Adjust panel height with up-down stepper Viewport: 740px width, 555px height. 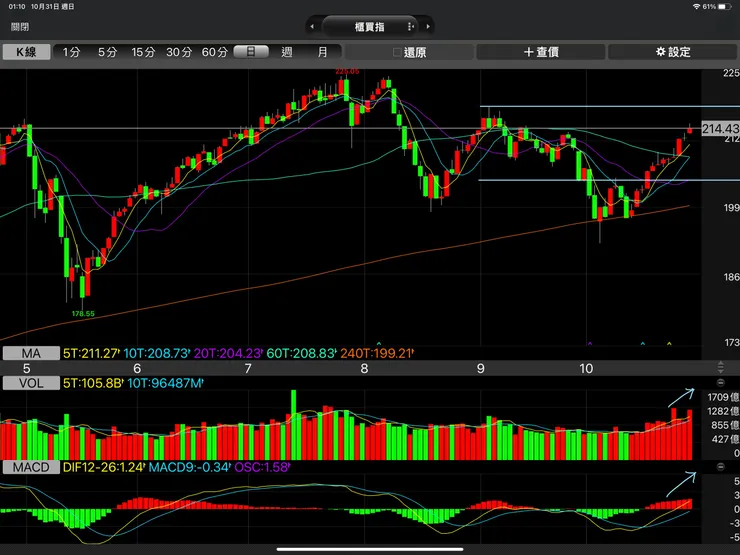721,368
